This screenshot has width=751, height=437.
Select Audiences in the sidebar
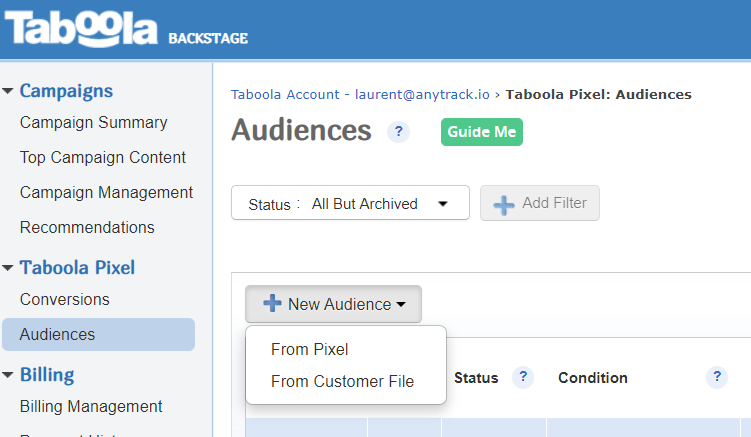98,334
